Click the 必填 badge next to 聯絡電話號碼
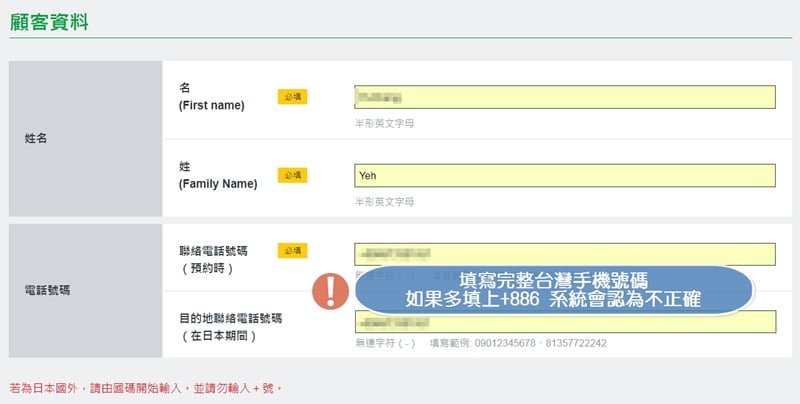 tap(292, 250)
